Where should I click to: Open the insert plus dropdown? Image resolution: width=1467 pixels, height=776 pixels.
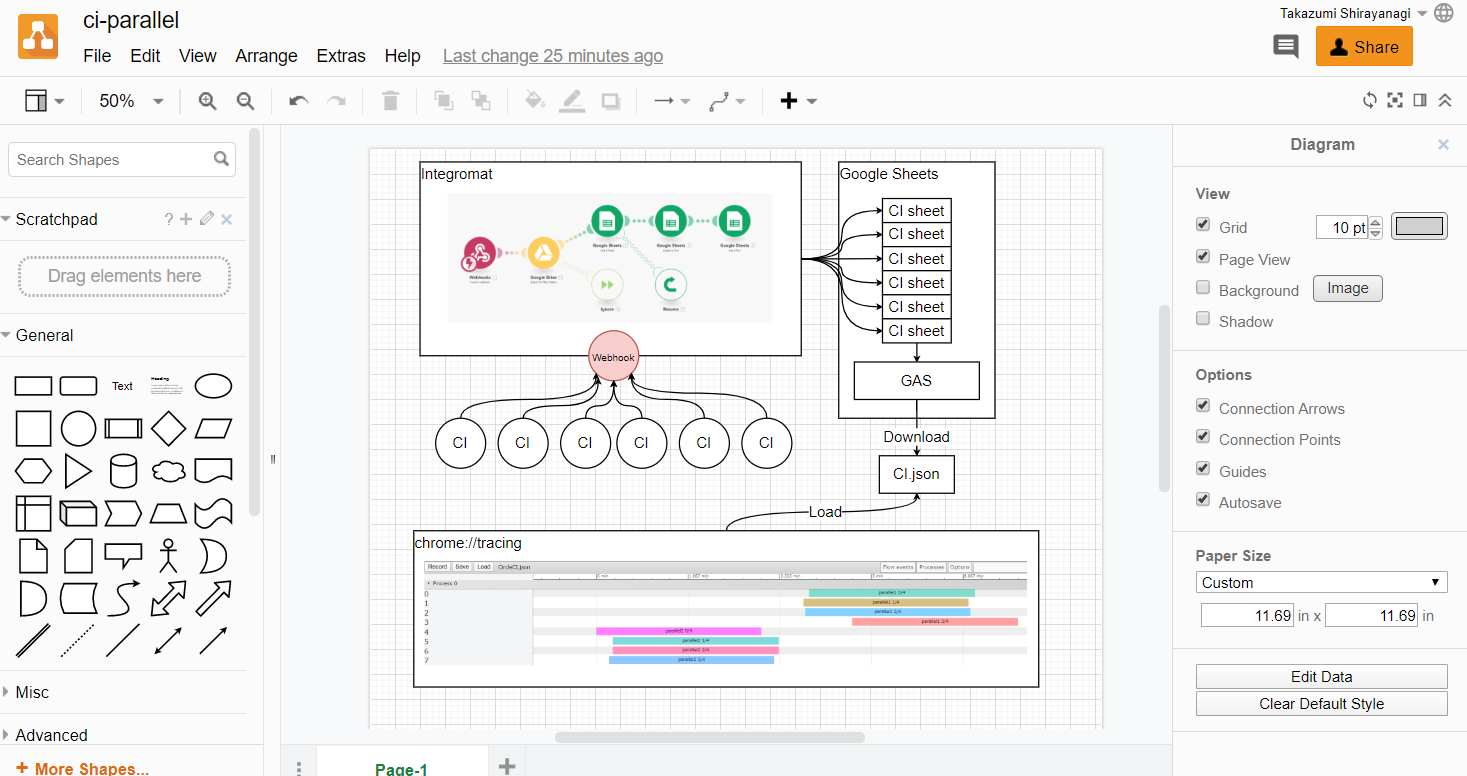pos(798,101)
